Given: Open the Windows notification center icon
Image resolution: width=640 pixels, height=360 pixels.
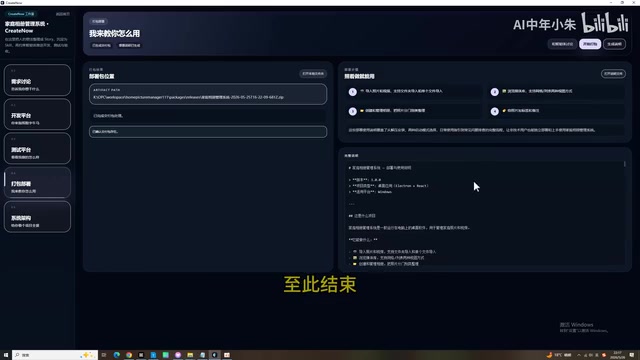Looking at the screenshot, I should coord(632,355).
